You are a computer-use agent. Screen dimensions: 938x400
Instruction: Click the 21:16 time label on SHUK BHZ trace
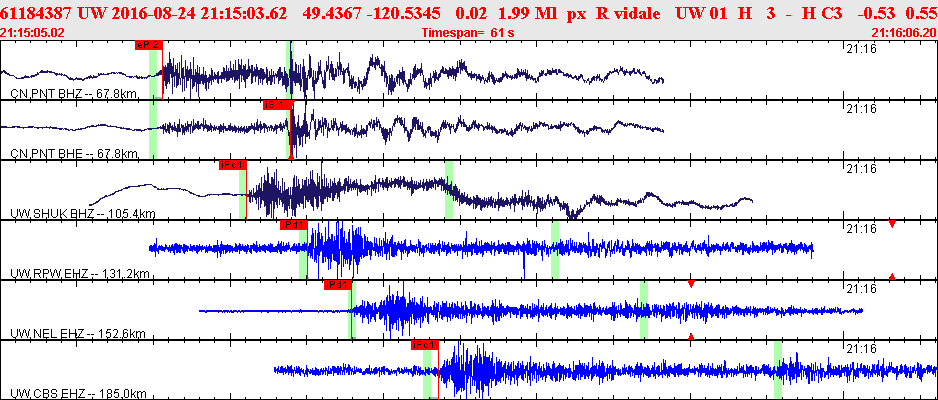[x=860, y=169]
